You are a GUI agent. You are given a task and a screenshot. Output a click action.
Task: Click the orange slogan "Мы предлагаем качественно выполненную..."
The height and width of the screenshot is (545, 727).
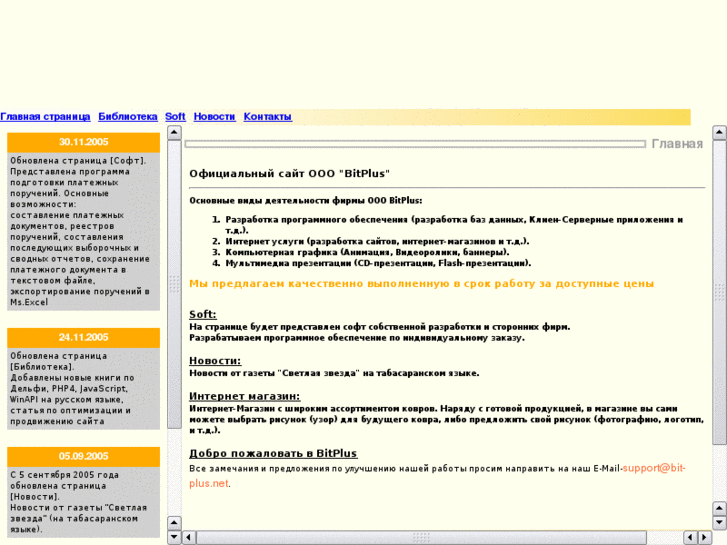421,283
